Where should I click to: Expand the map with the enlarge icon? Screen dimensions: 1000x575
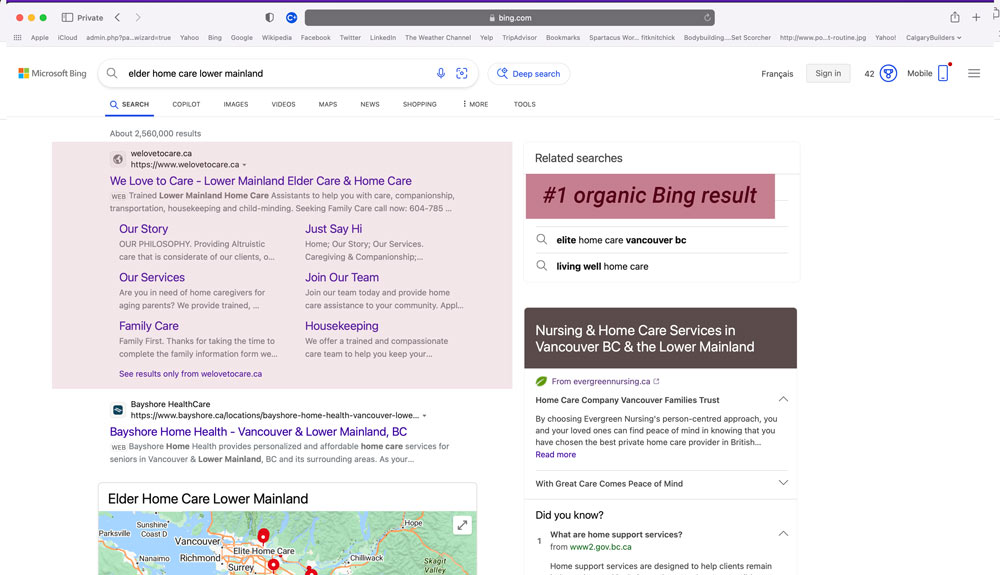[x=462, y=525]
